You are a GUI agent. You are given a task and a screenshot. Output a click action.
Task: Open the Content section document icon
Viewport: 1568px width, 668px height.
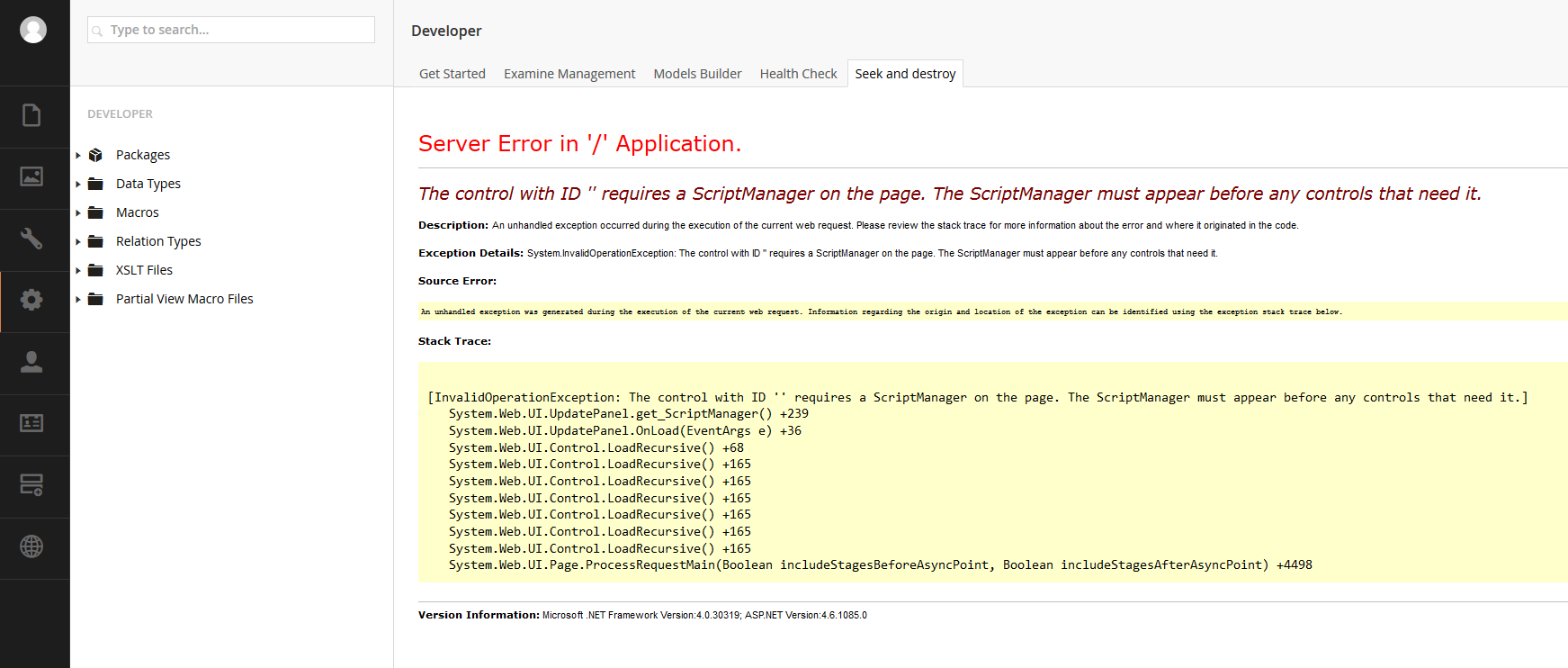pyautogui.click(x=31, y=115)
